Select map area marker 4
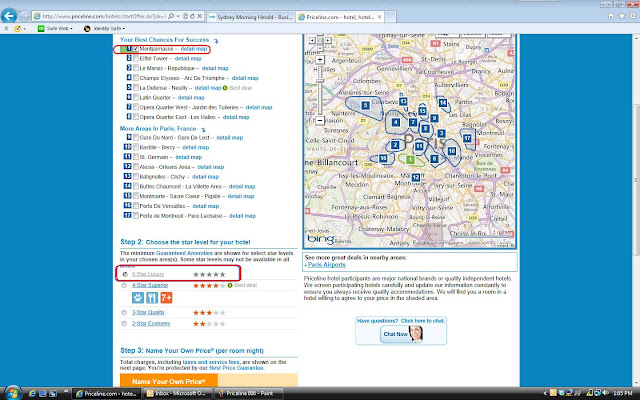 [396, 122]
